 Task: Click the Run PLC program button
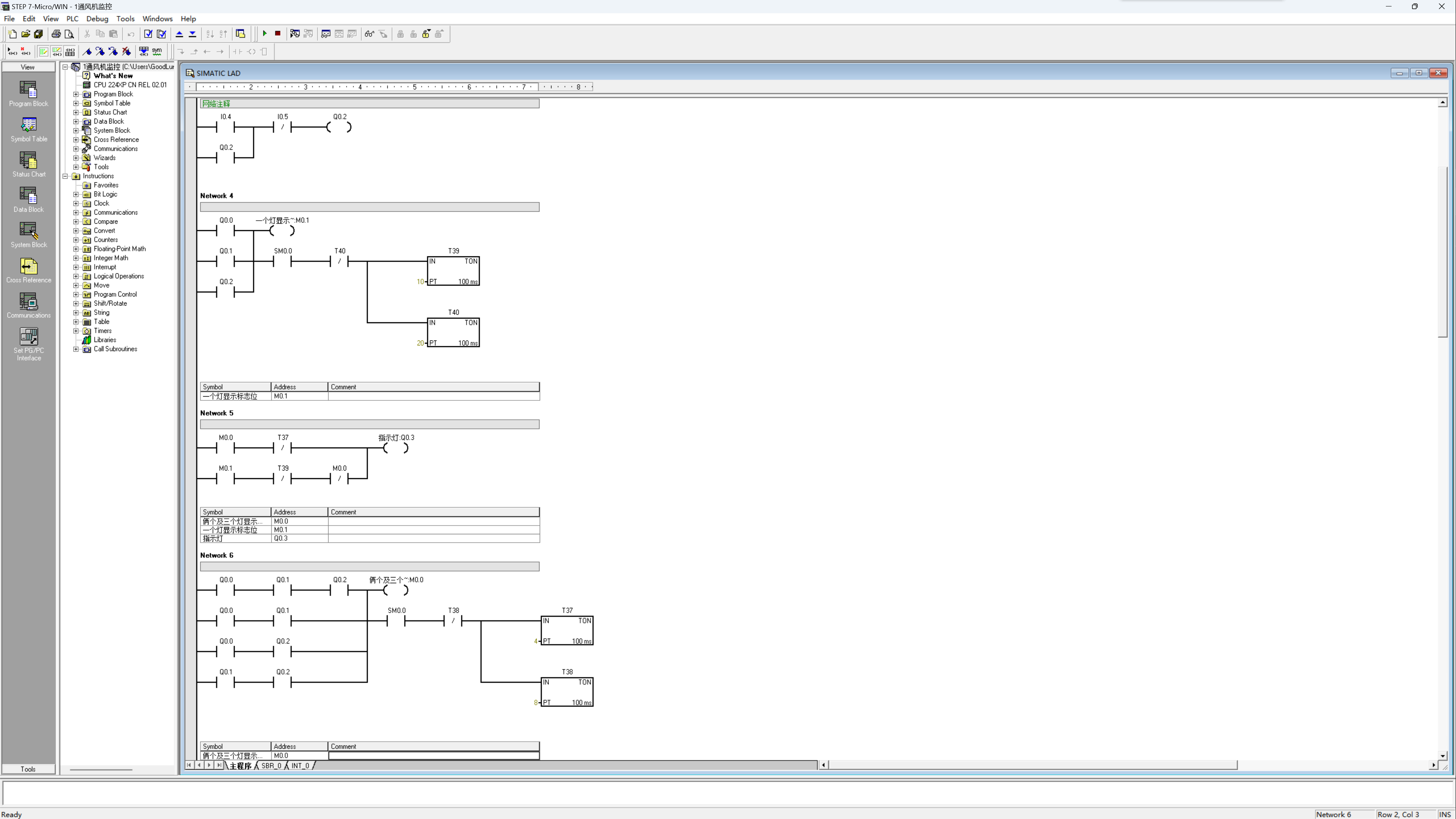click(264, 34)
